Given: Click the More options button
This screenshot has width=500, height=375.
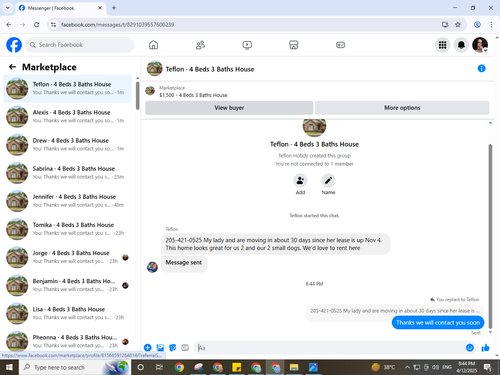Looking at the screenshot, I should pos(402,108).
